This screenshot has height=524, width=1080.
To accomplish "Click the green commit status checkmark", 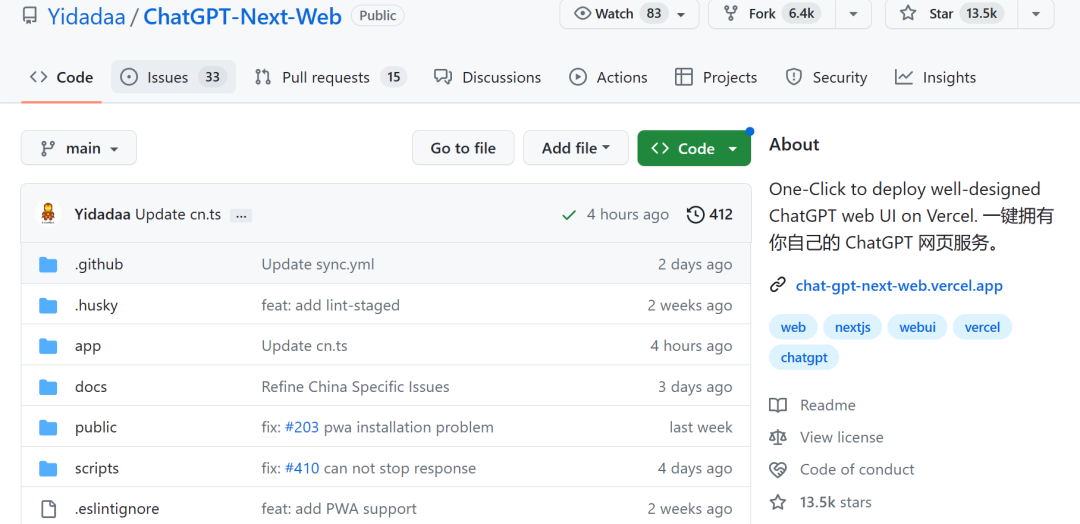I will pyautogui.click(x=569, y=215).
